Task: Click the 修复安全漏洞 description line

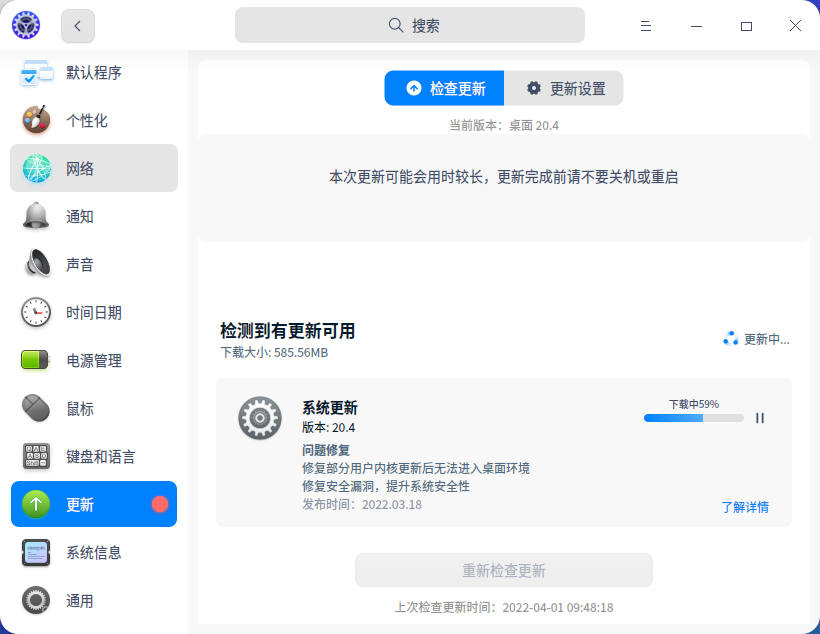Action: coord(386,486)
